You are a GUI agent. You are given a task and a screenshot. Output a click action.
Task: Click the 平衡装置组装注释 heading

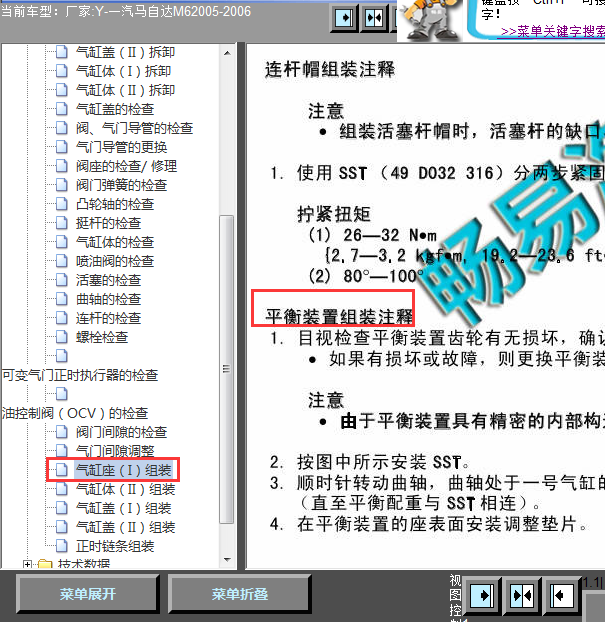(x=339, y=317)
